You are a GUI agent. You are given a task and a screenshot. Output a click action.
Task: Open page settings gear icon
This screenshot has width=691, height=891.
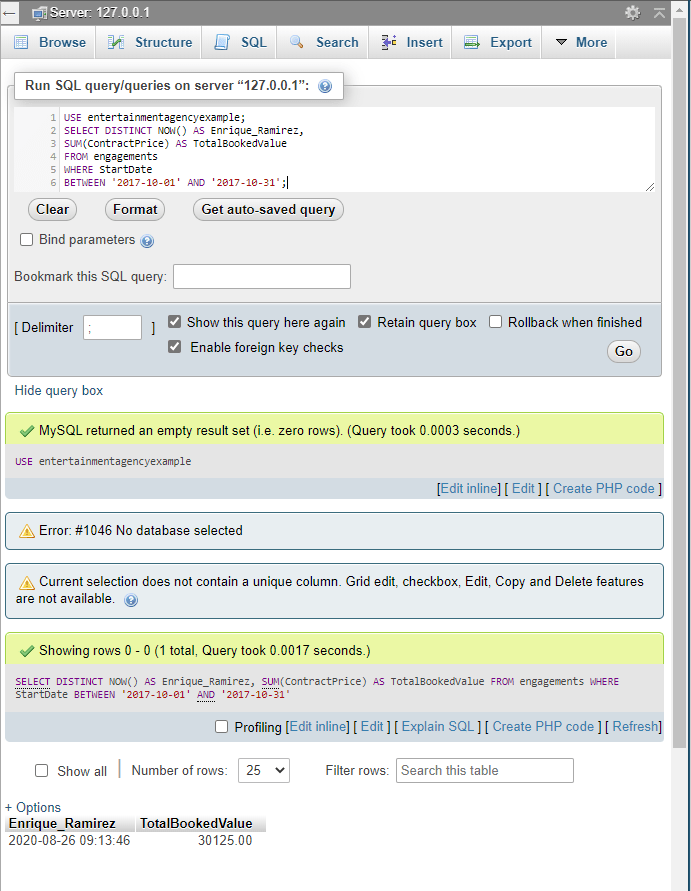point(632,13)
